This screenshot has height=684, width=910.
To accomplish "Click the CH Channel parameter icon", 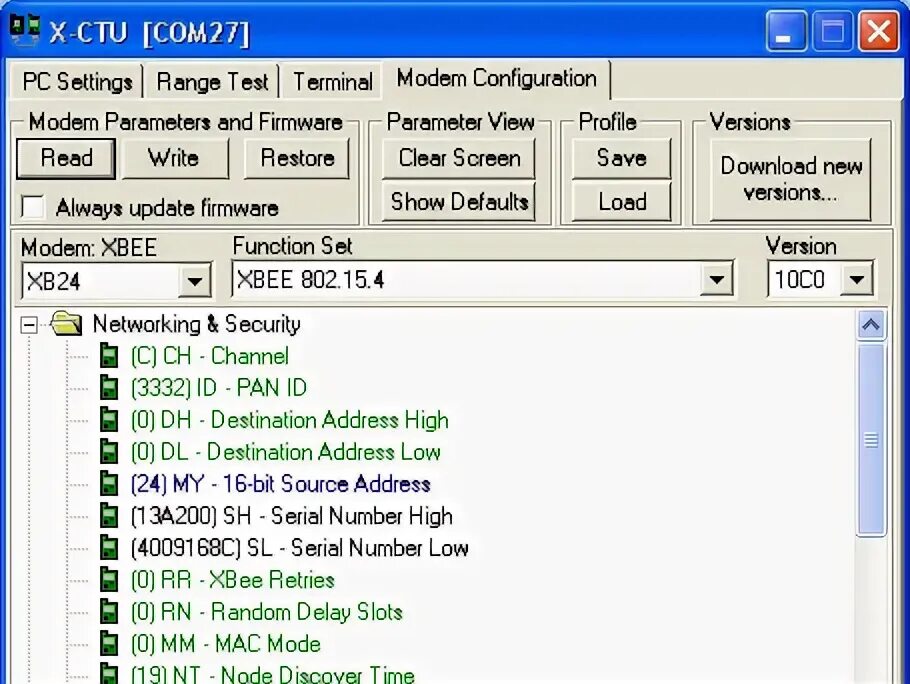I will pyautogui.click(x=109, y=356).
